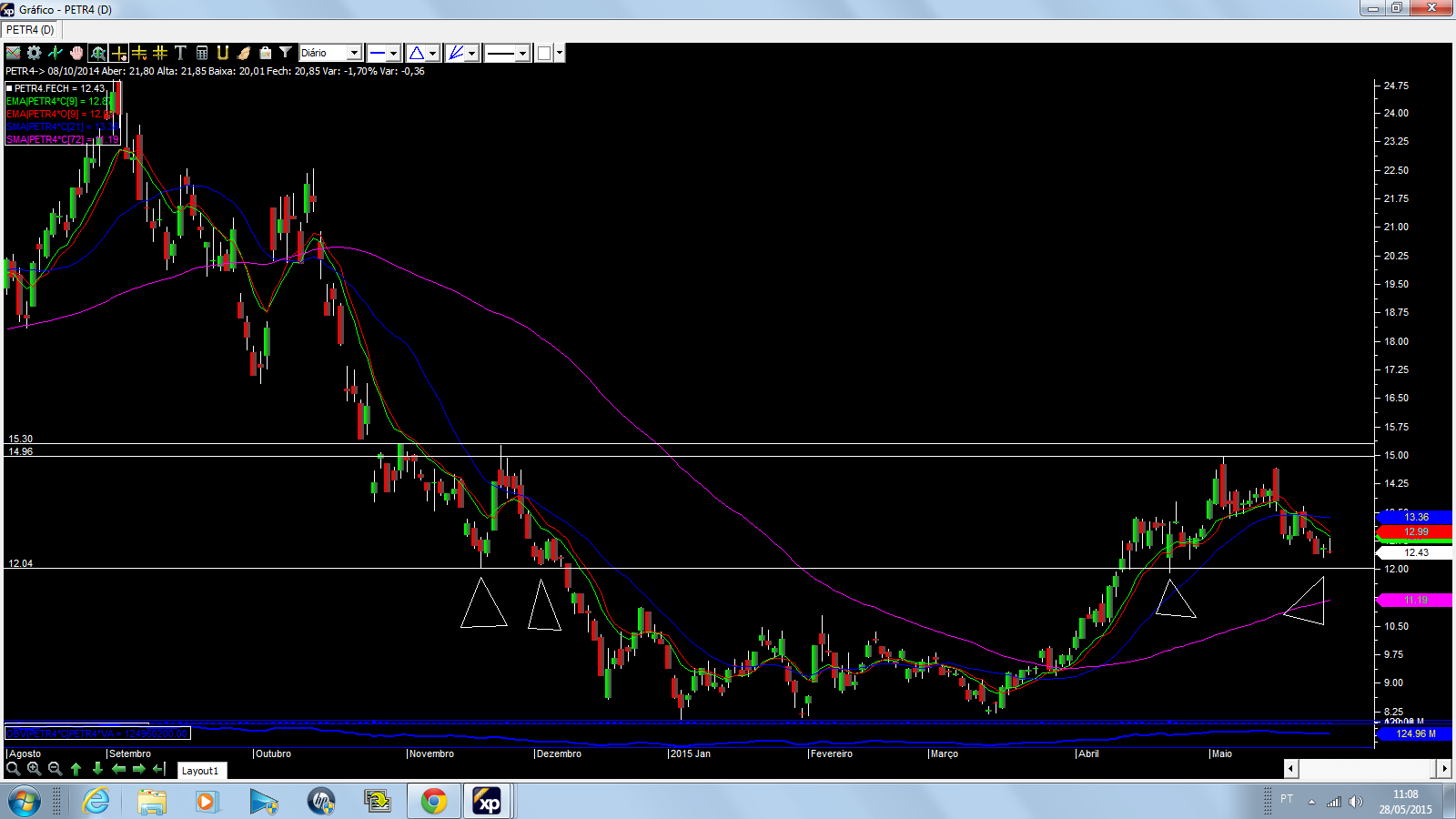Click the magenta SMA PETR4*C[72] legend entry
The width and height of the screenshot is (1456, 819).
[x=62, y=139]
